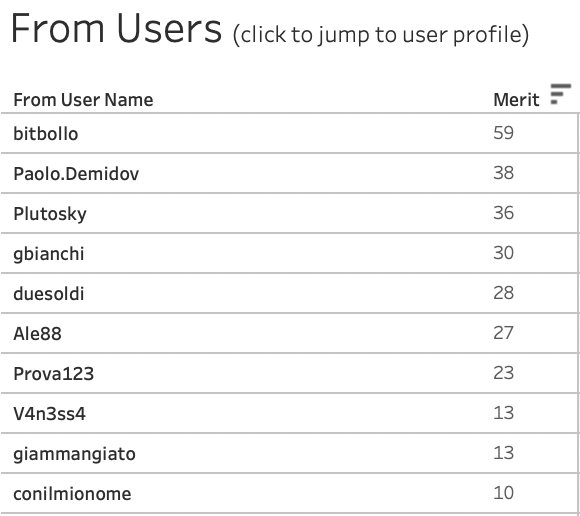580x516 pixels.
Task: Select merit value 27 for Ale88
Action: pyautogui.click(x=503, y=333)
